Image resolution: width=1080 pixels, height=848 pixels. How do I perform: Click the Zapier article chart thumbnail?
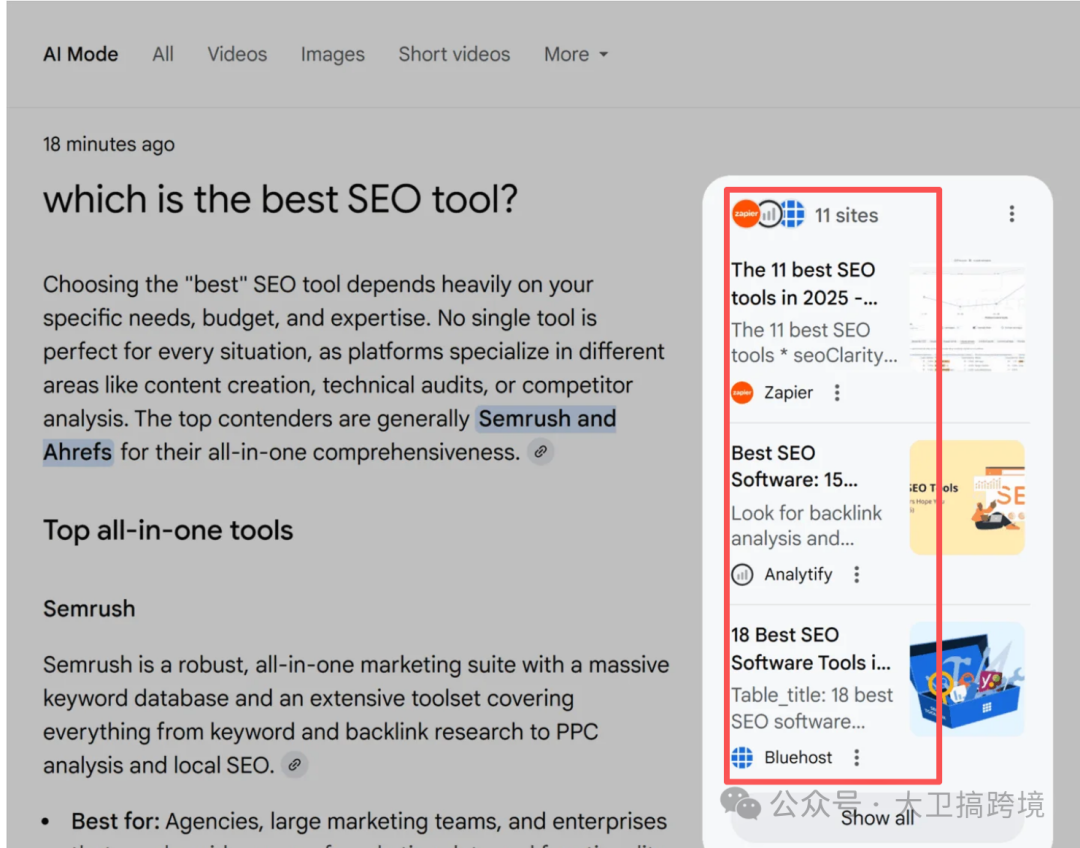click(x=967, y=315)
